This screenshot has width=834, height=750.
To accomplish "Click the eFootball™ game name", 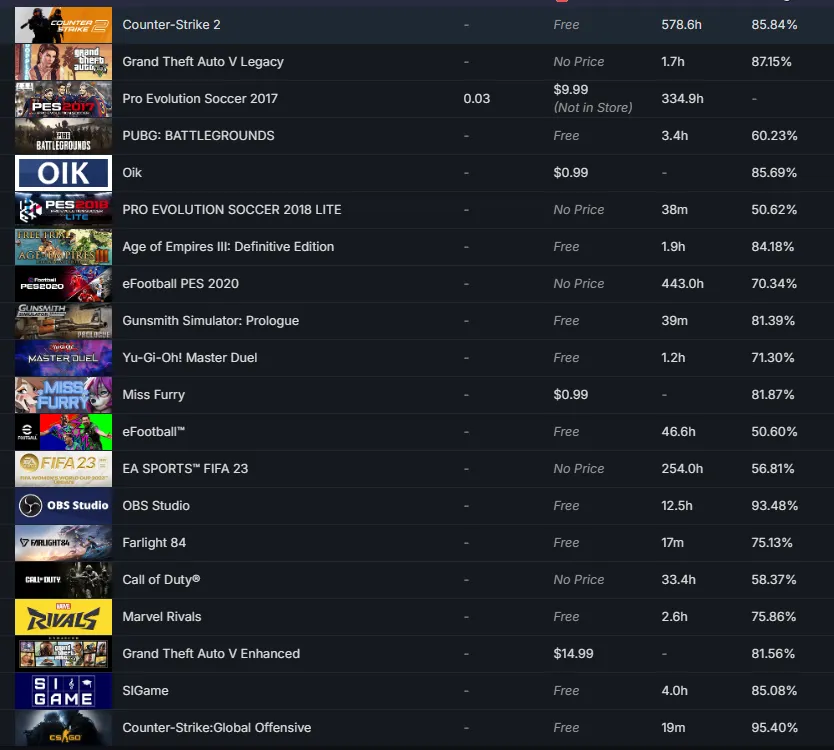I will pyautogui.click(x=154, y=431).
